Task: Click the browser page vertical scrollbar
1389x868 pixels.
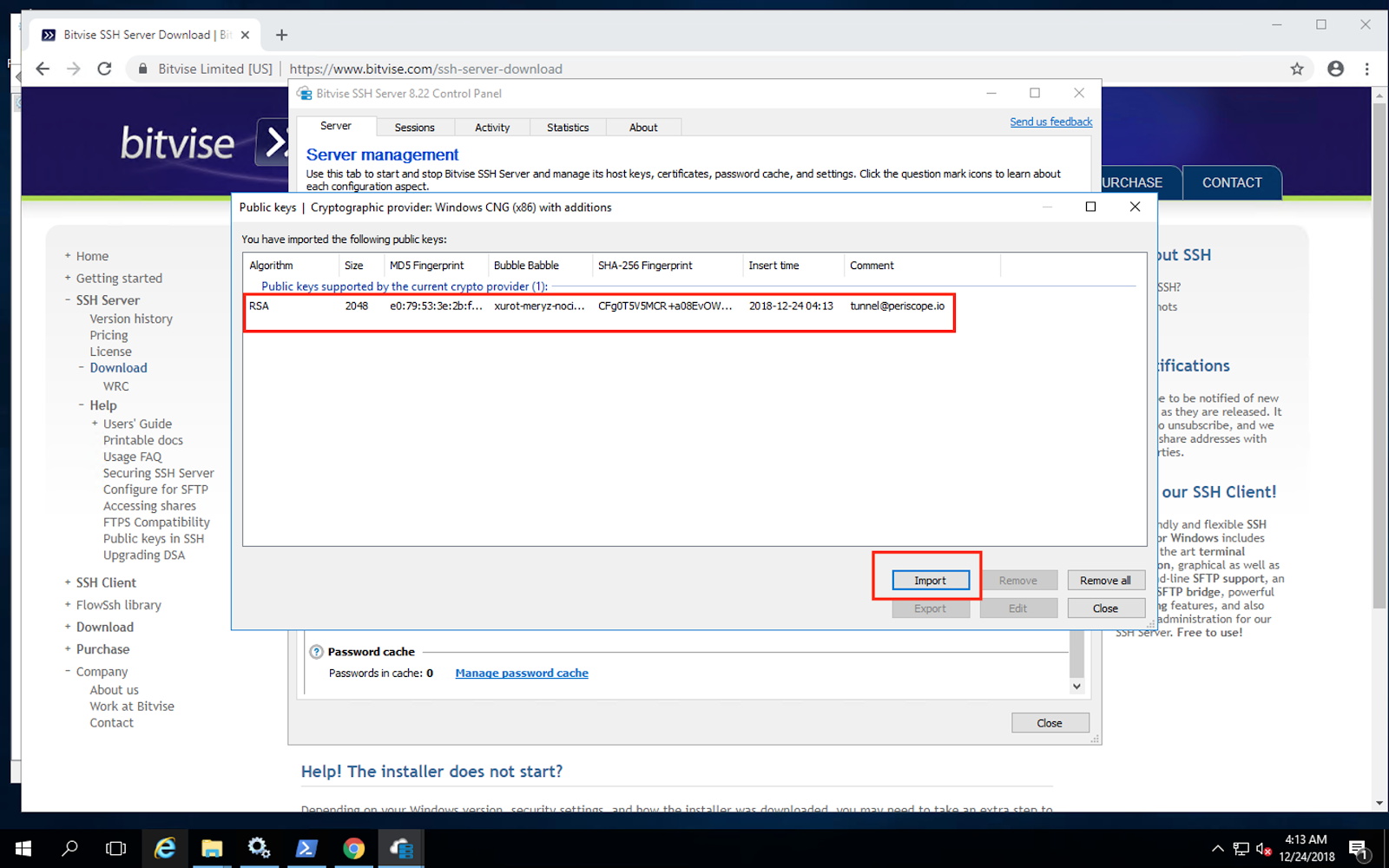Action: click(x=1379, y=356)
